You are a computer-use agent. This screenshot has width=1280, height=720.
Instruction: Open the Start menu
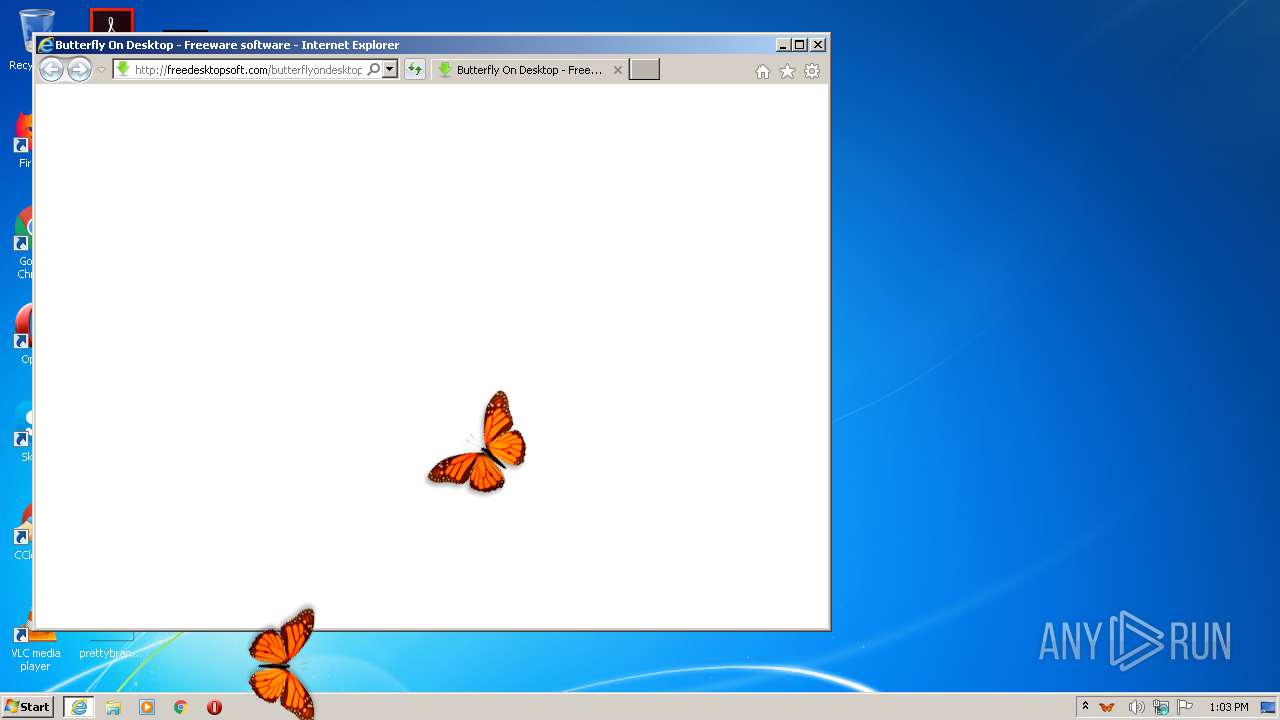[x=29, y=707]
